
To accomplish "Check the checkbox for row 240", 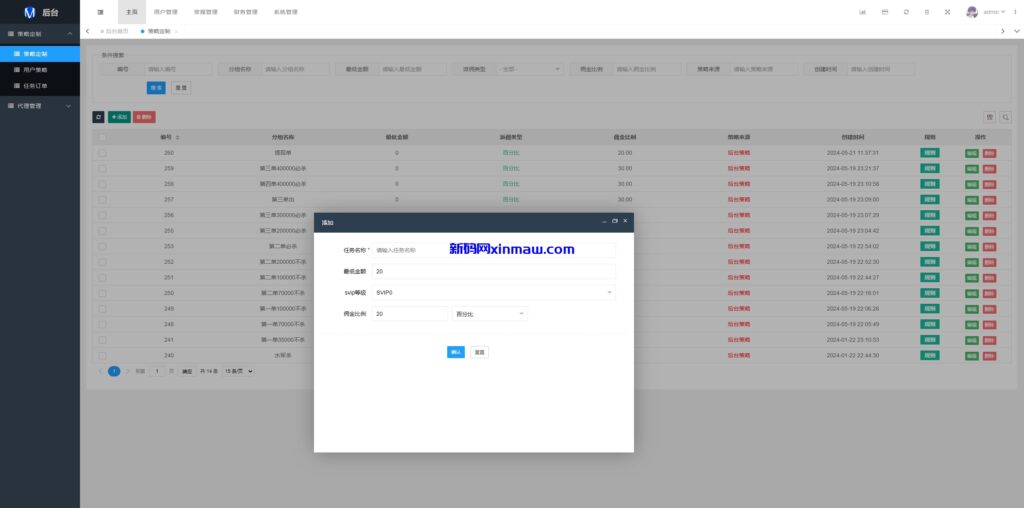I will tap(103, 356).
